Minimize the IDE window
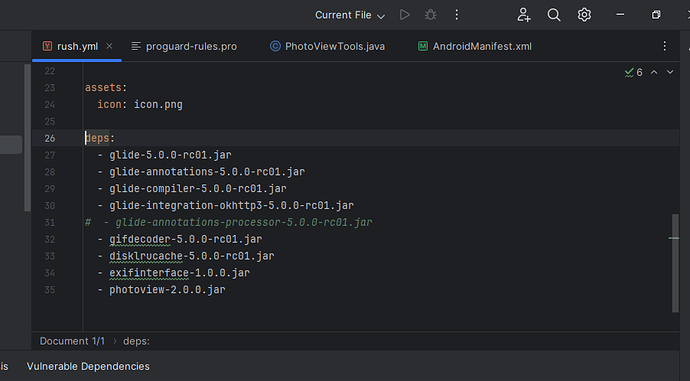 [620, 15]
